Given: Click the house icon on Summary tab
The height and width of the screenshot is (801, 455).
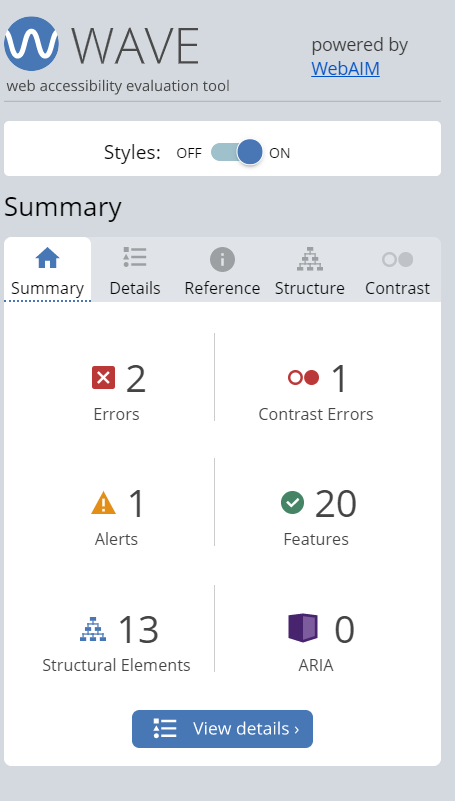Looking at the screenshot, I should (47, 258).
